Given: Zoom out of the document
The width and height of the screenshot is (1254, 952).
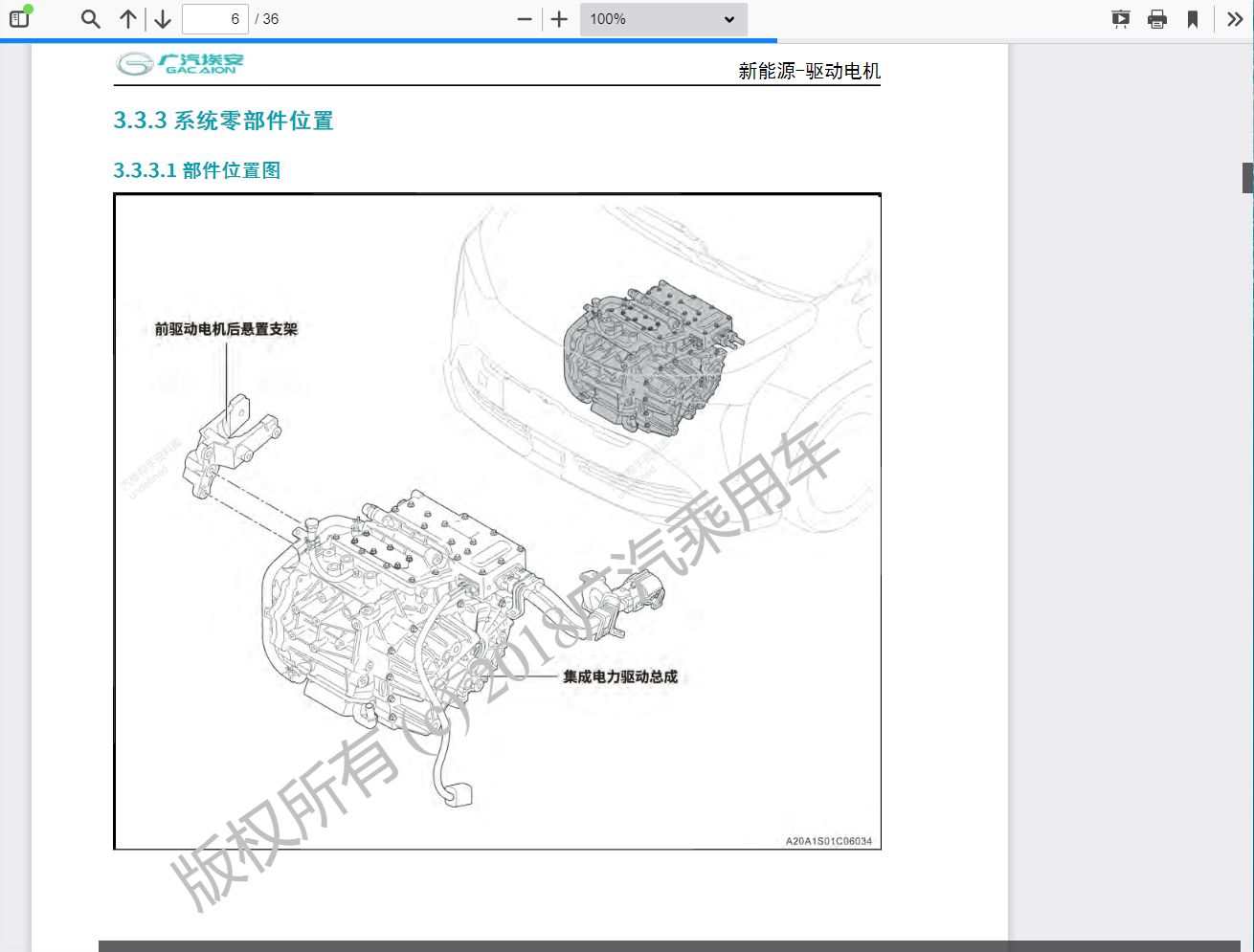Looking at the screenshot, I should 523,18.
